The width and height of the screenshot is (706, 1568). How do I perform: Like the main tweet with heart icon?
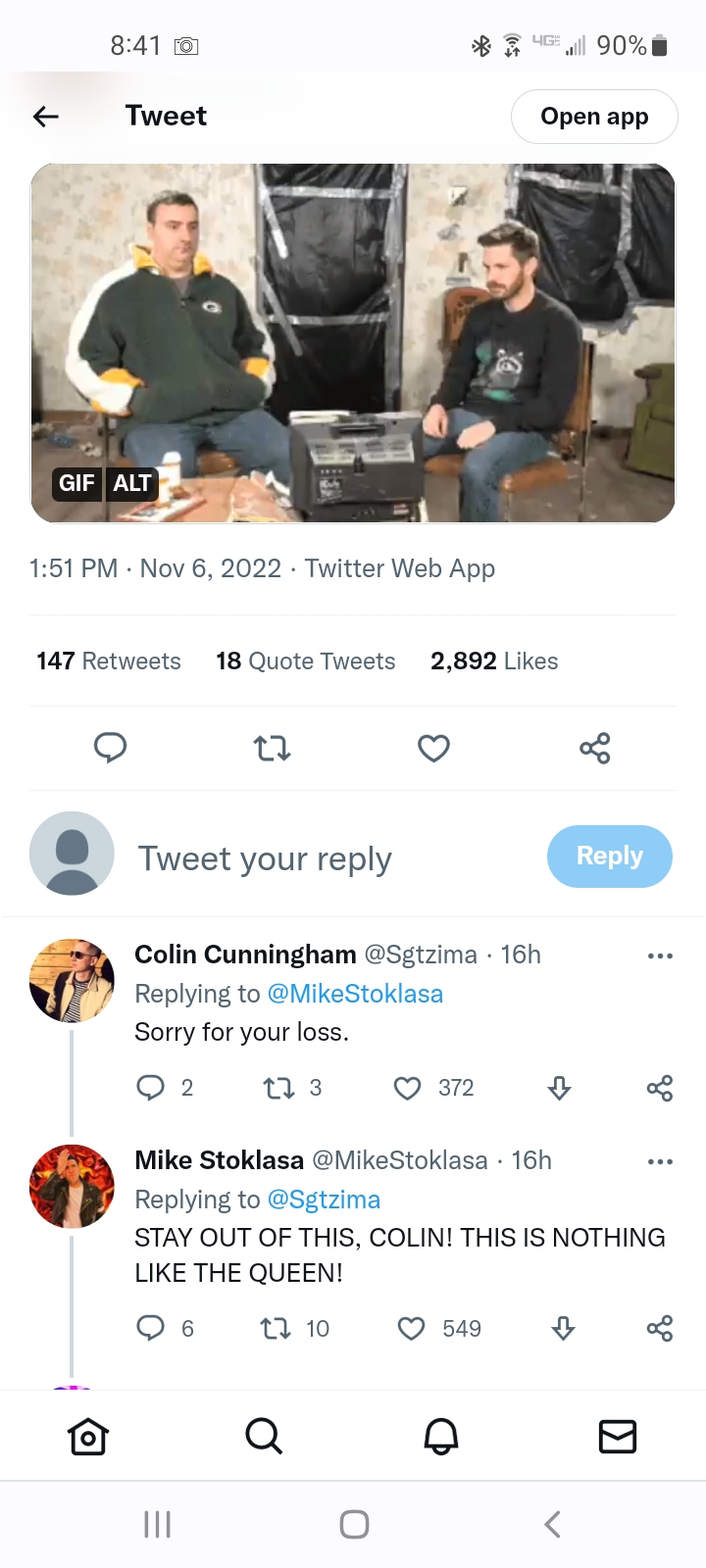pos(433,749)
